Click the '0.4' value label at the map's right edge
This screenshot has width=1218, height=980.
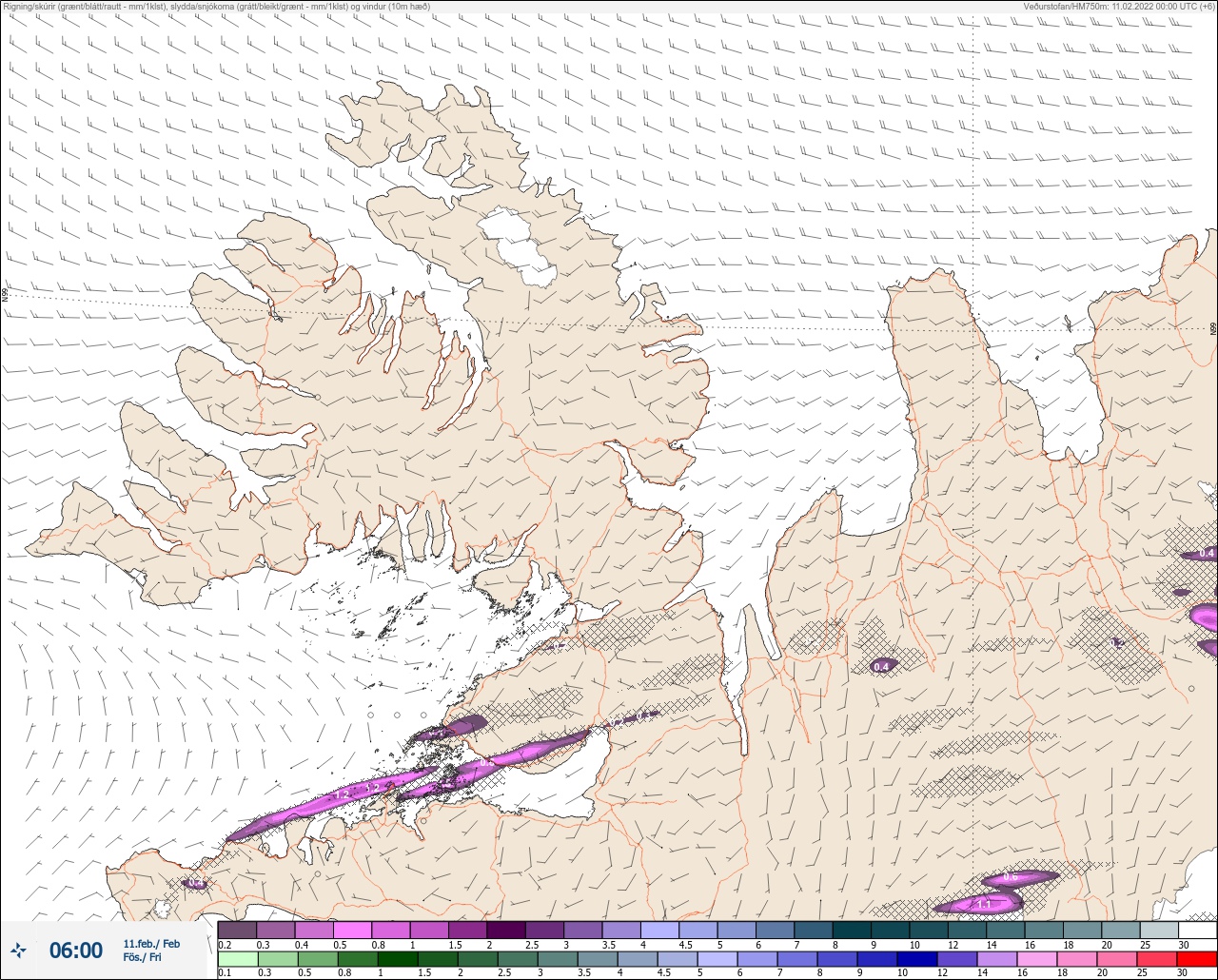pyautogui.click(x=1207, y=553)
